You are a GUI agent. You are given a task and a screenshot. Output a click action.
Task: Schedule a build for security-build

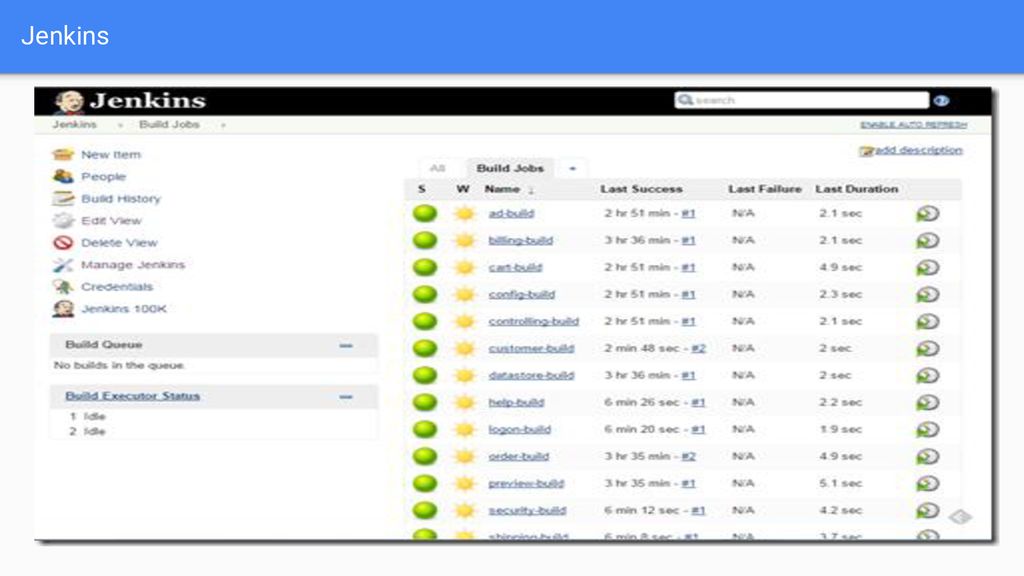(927, 511)
